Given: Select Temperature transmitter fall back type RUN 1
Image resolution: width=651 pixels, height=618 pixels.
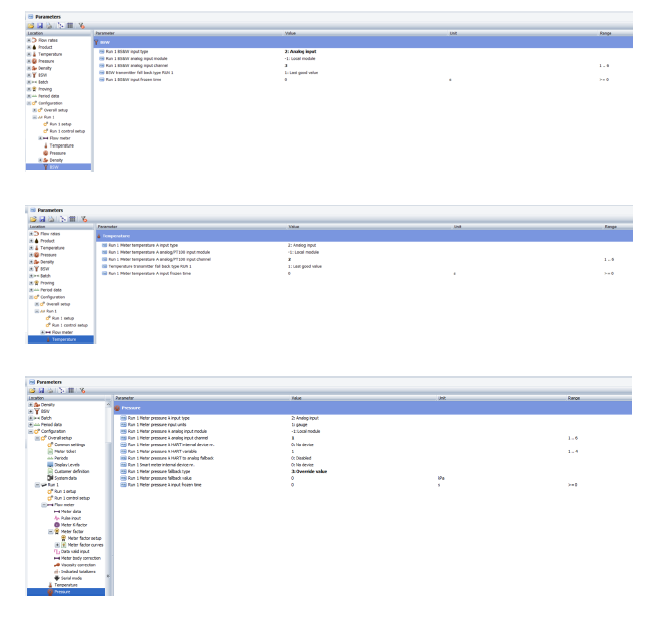Looking at the screenshot, I should tap(150, 266).
